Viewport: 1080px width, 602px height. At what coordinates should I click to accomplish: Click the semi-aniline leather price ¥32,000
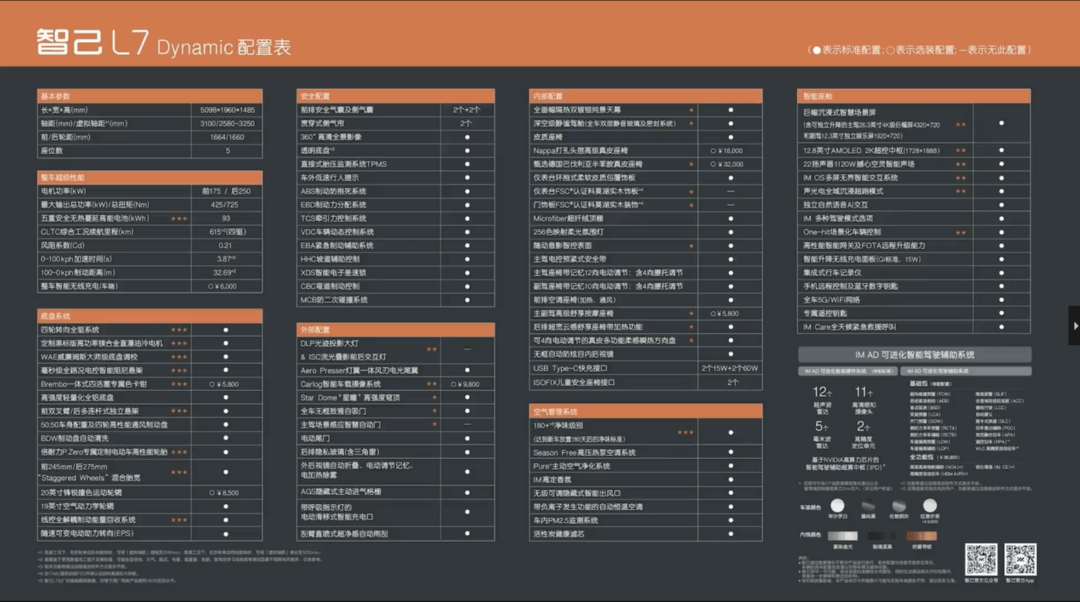727,164
